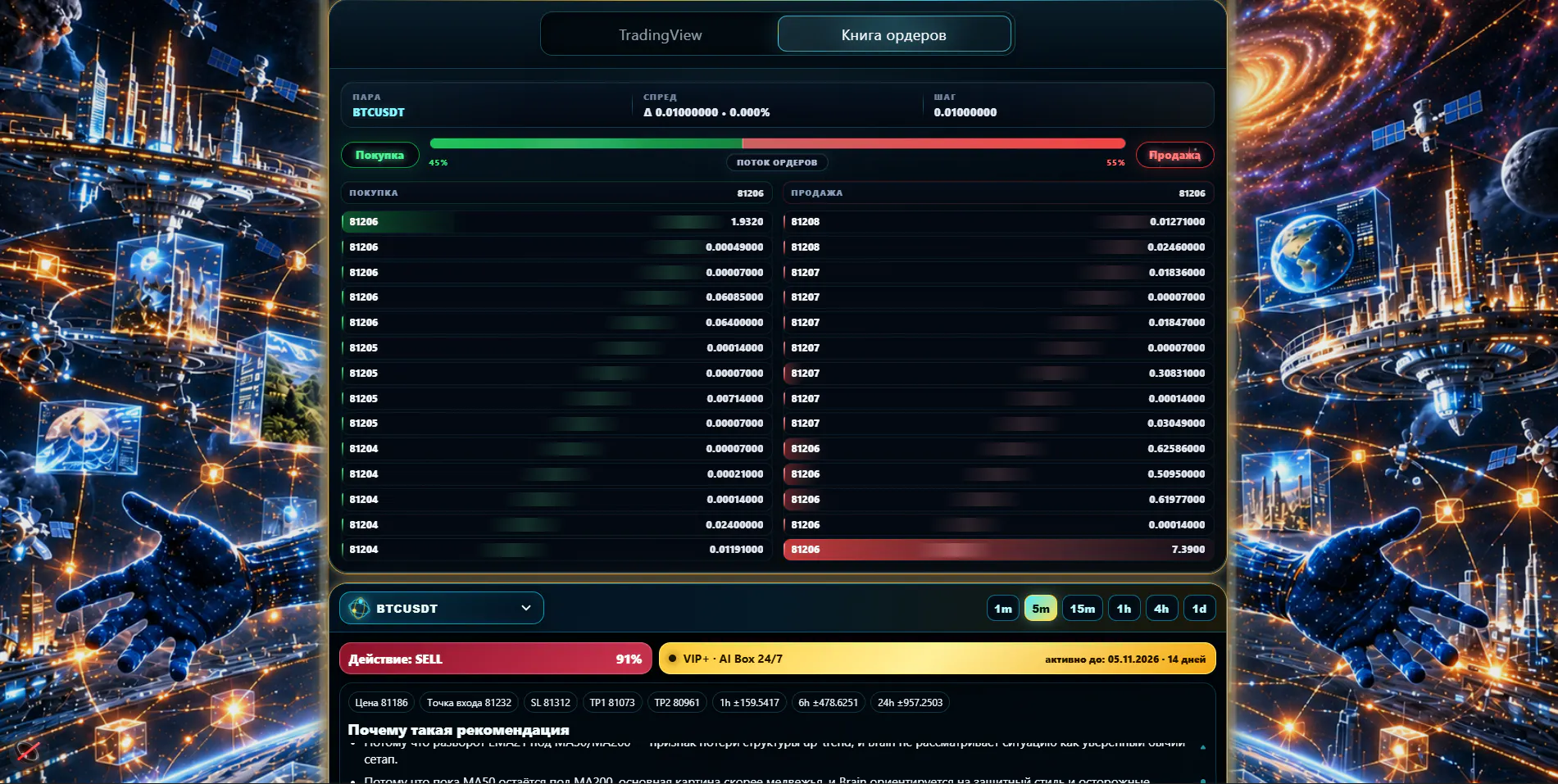Screen dimensions: 1558x784
Task: Select the 5m timeframe
Action: [1041, 608]
